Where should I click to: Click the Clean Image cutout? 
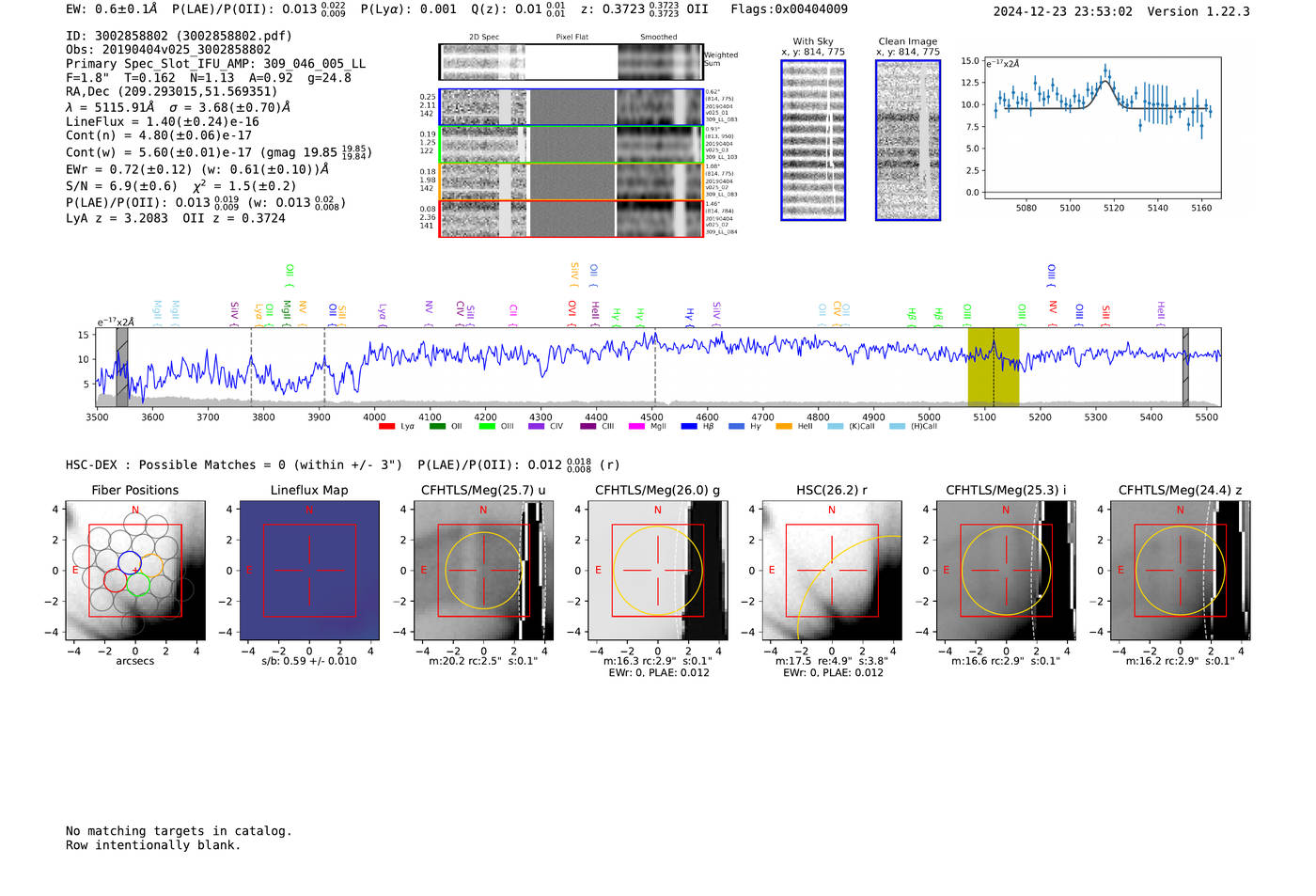(x=908, y=140)
